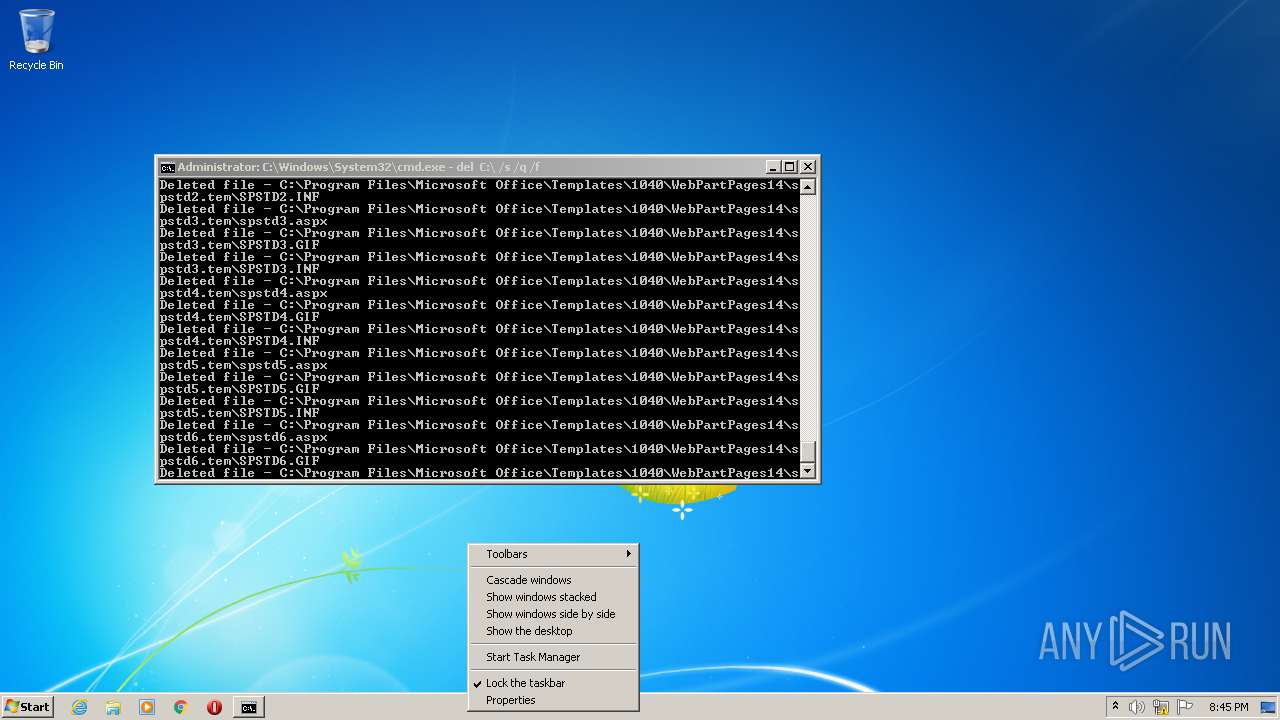Click the line 'pstd4.tem\spstd4.aspx'

click(244, 293)
